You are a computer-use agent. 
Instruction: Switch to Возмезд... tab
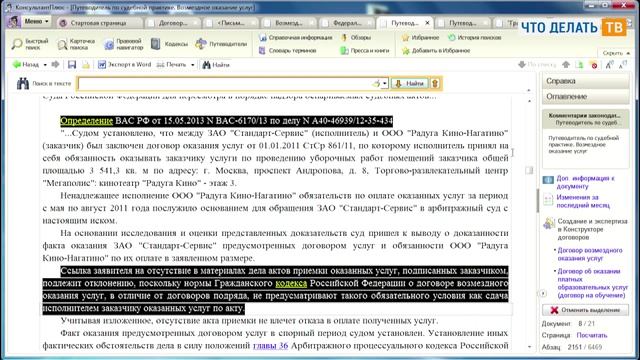(289, 23)
